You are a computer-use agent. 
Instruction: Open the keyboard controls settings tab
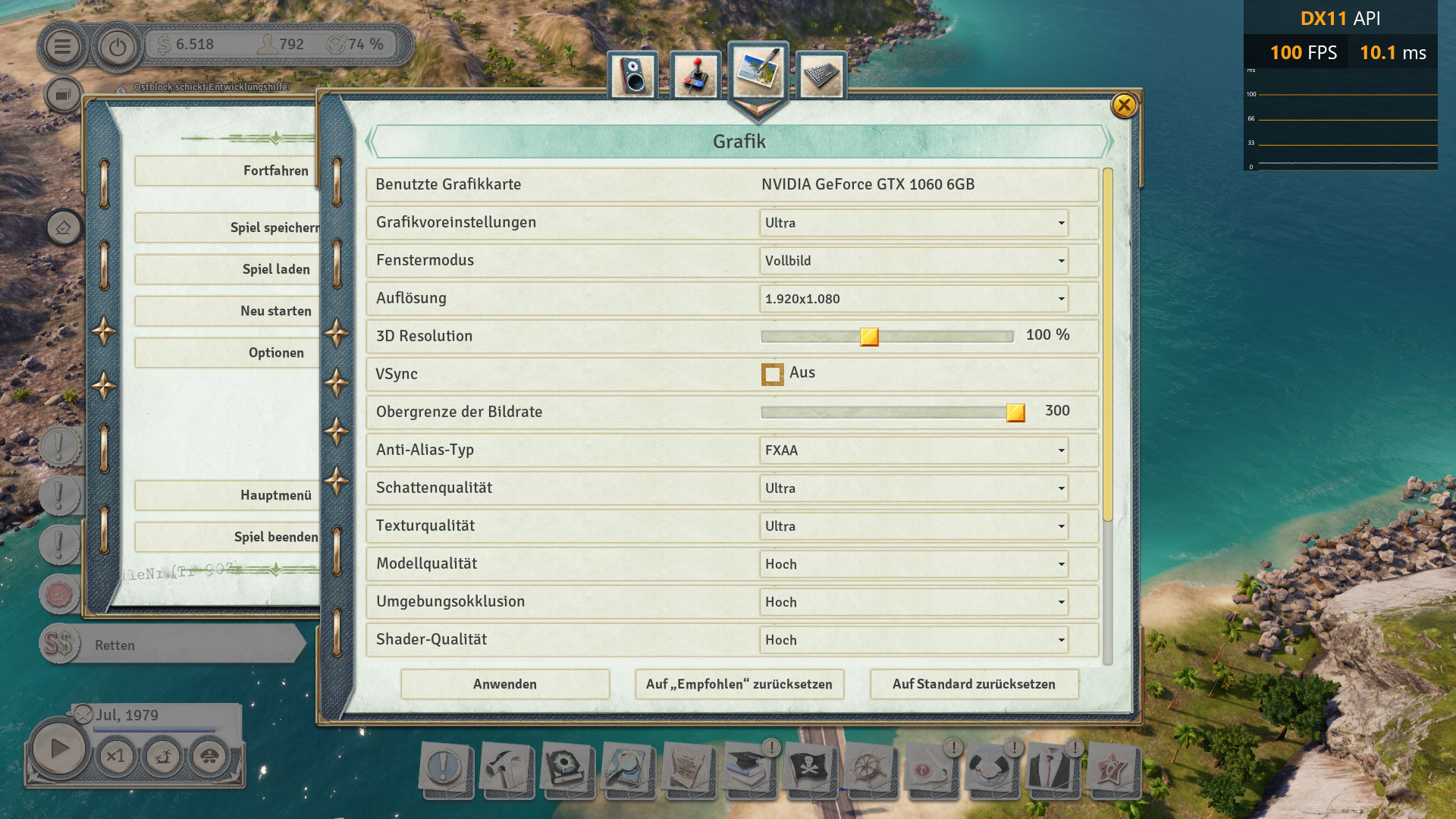(x=821, y=75)
